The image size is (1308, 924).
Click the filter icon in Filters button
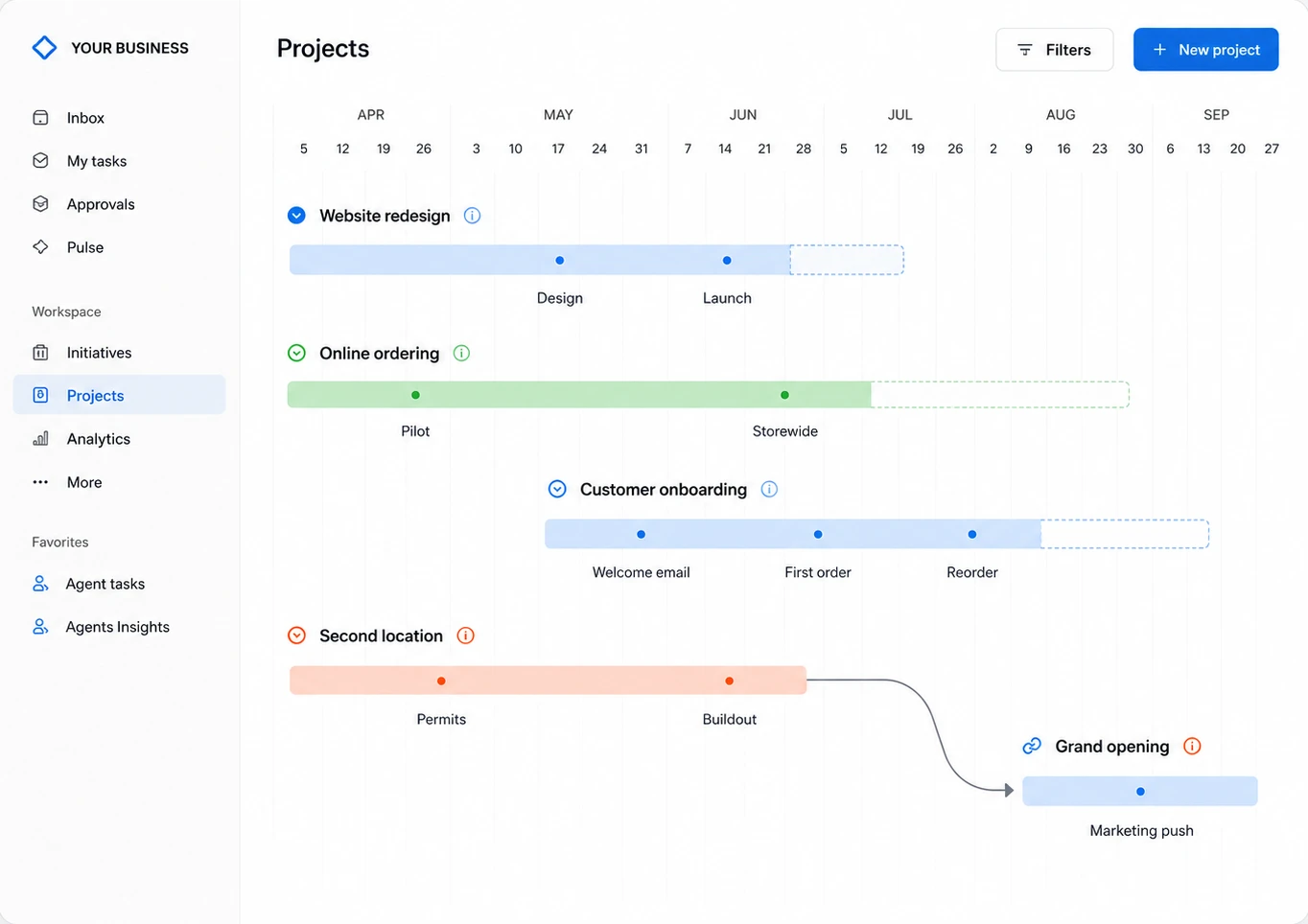pyautogui.click(x=1025, y=50)
